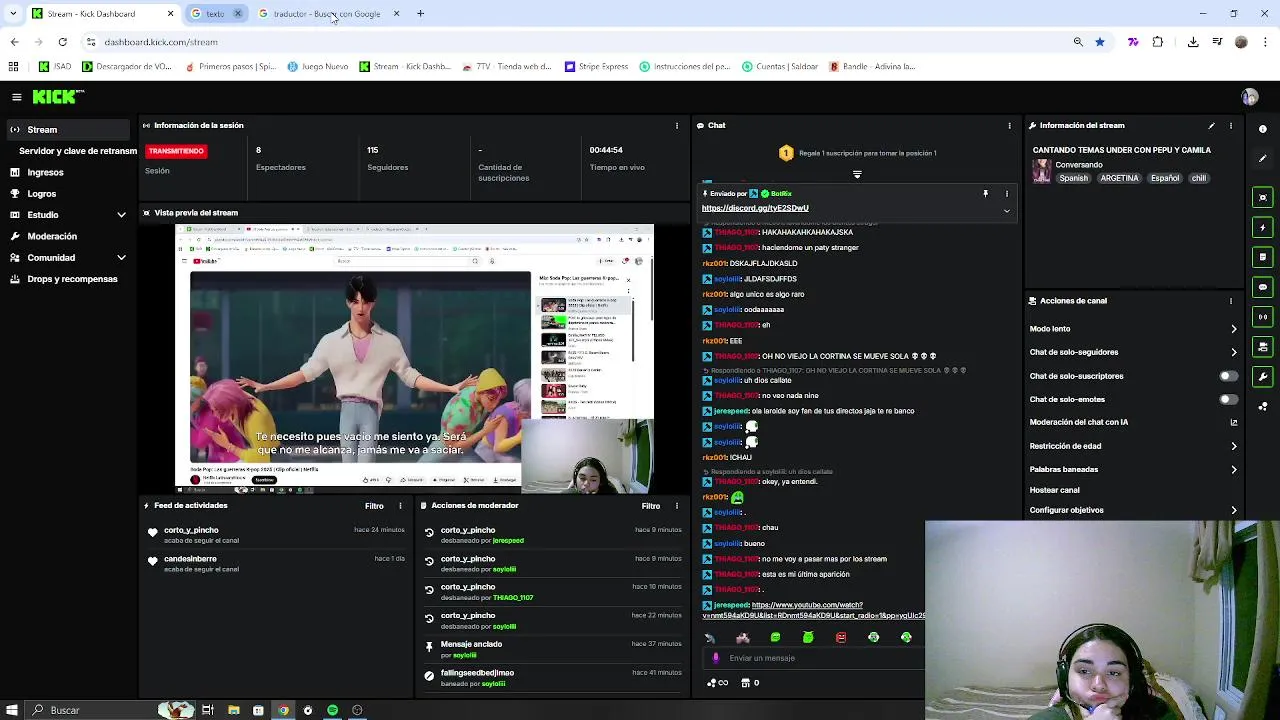Viewport: 1280px width, 720px height.
Task: Click the chat bubble icon in right rail
Action: (x=1263, y=287)
